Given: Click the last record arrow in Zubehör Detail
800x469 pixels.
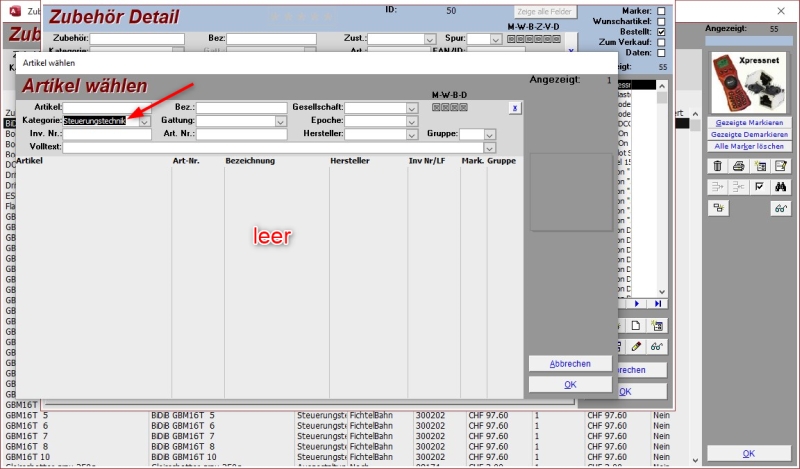Looking at the screenshot, I should (658, 304).
